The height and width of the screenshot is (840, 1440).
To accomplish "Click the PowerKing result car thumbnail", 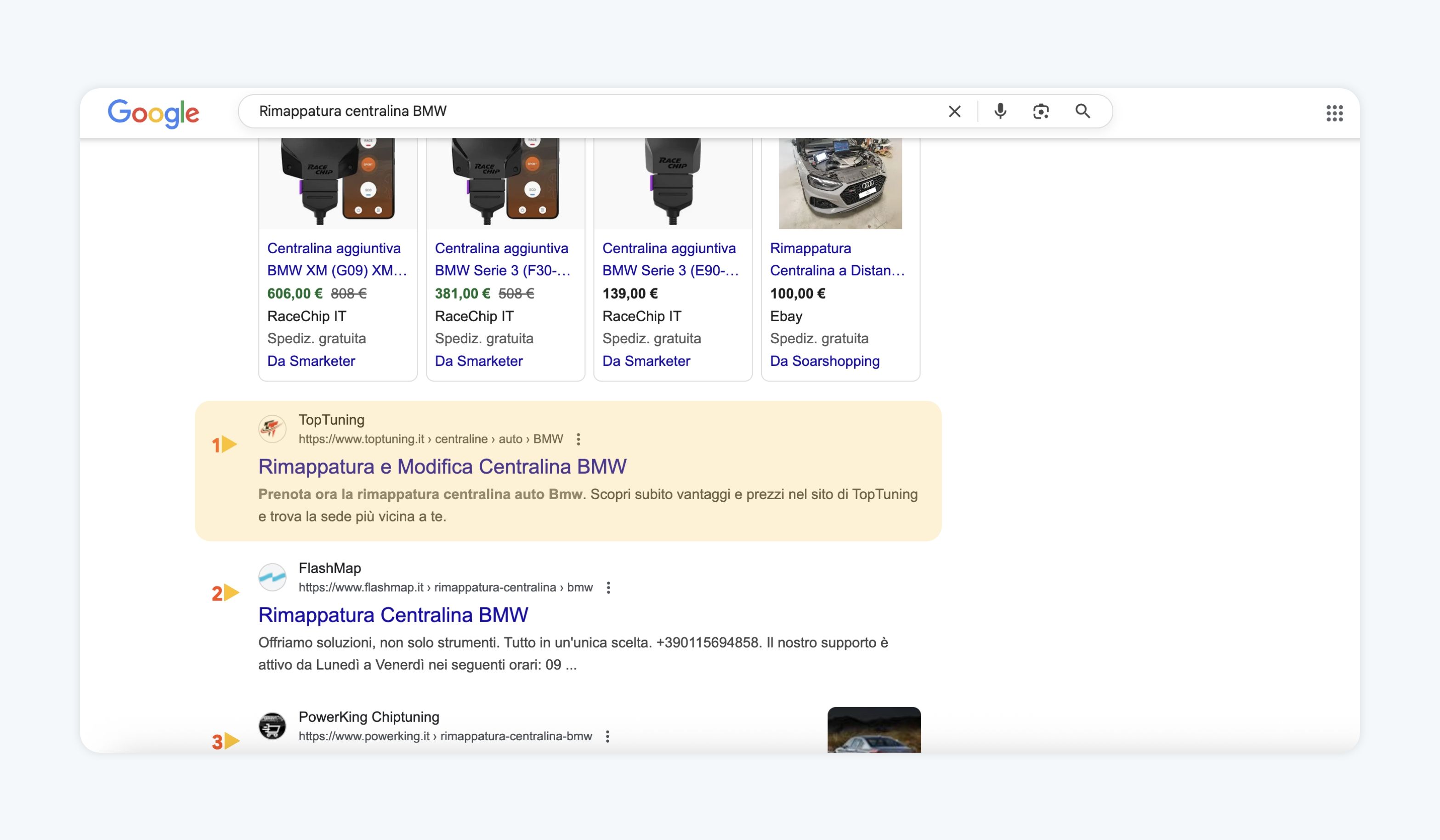I will click(x=874, y=730).
